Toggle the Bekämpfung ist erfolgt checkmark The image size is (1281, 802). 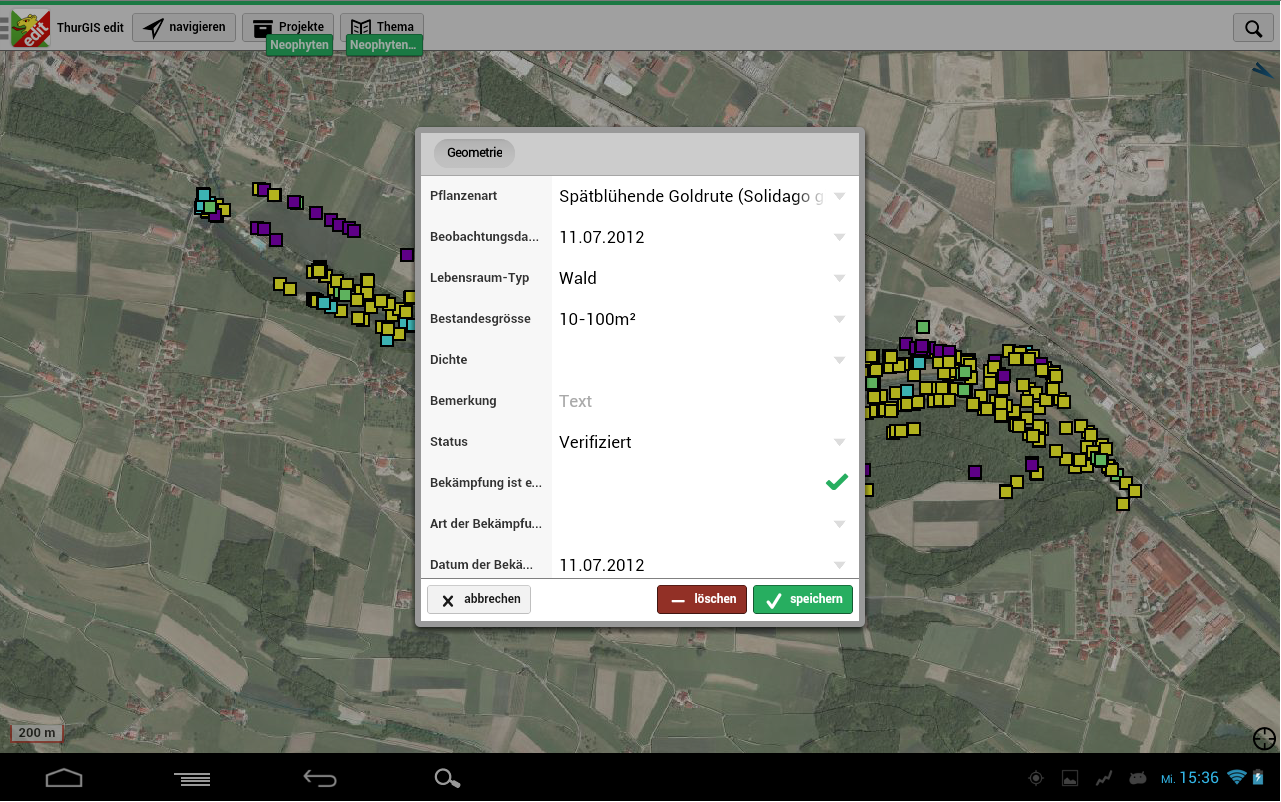pyautogui.click(x=836, y=483)
